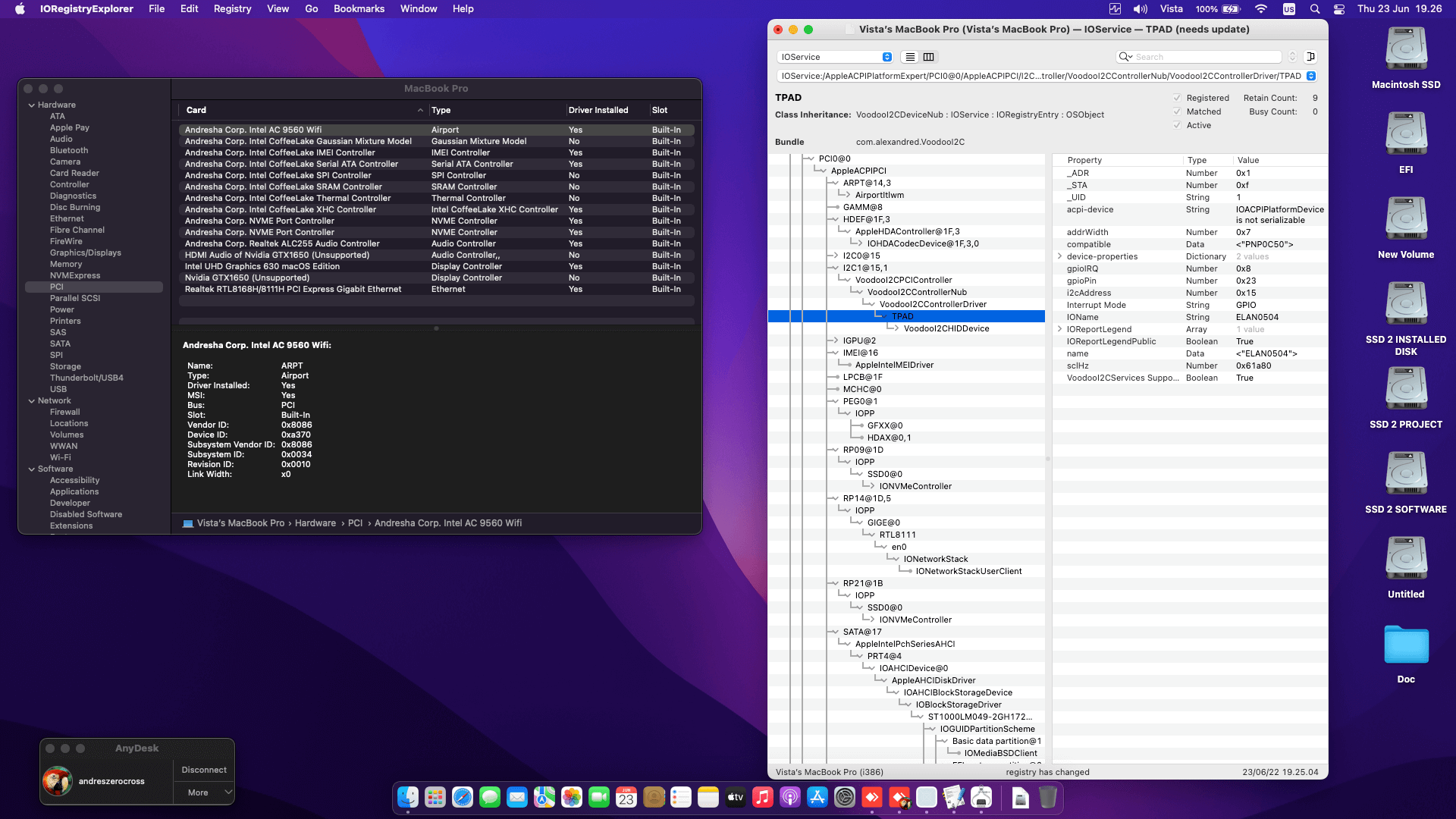Expand the device-properties dictionary row
This screenshot has height=819, width=1456.
point(1059,256)
